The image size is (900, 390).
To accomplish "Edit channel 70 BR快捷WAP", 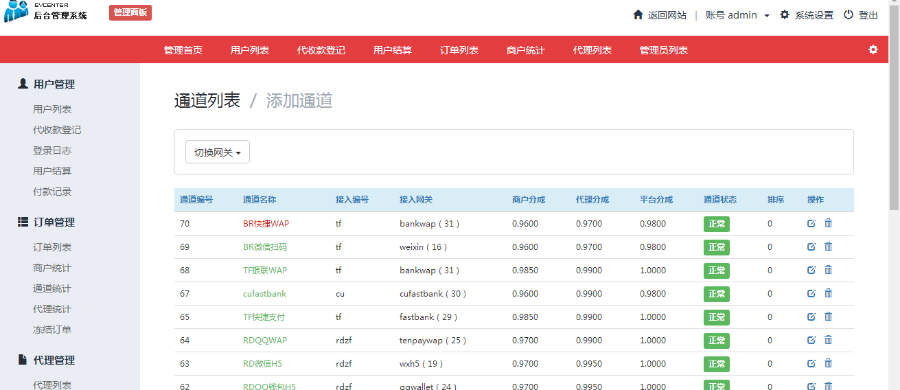I will (811, 223).
